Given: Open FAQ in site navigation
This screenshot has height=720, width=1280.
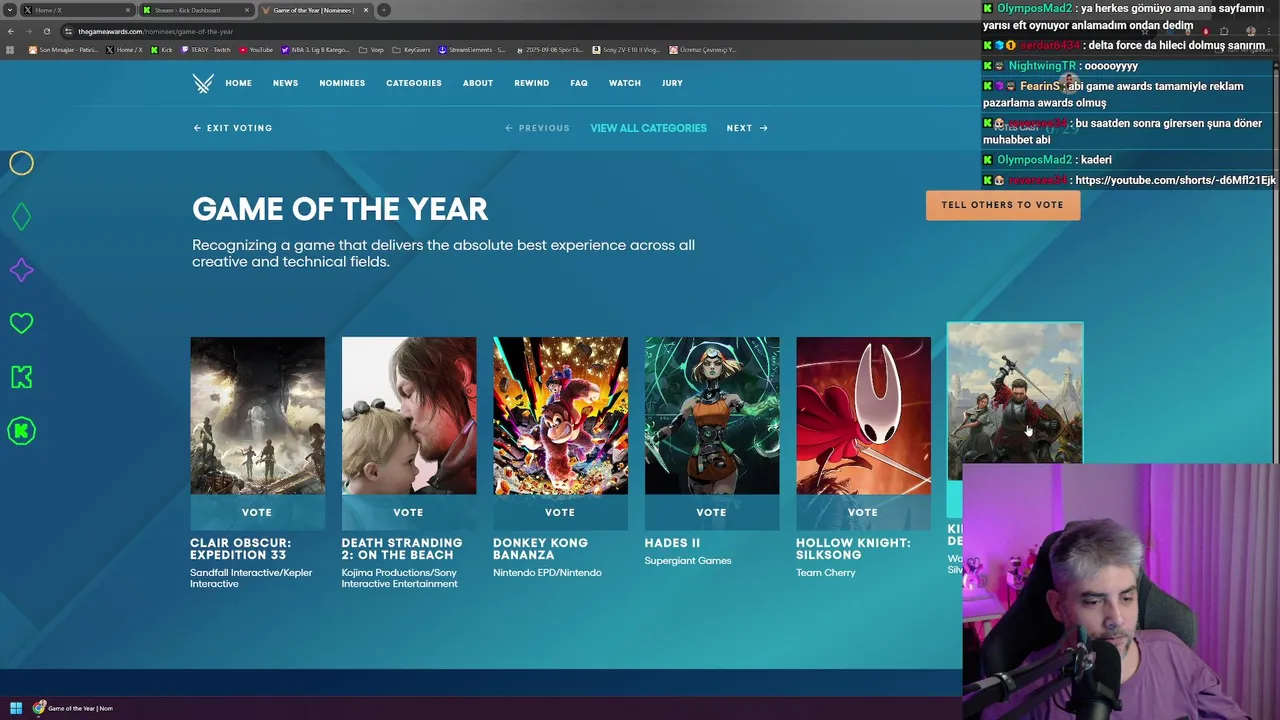Looking at the screenshot, I should (579, 83).
